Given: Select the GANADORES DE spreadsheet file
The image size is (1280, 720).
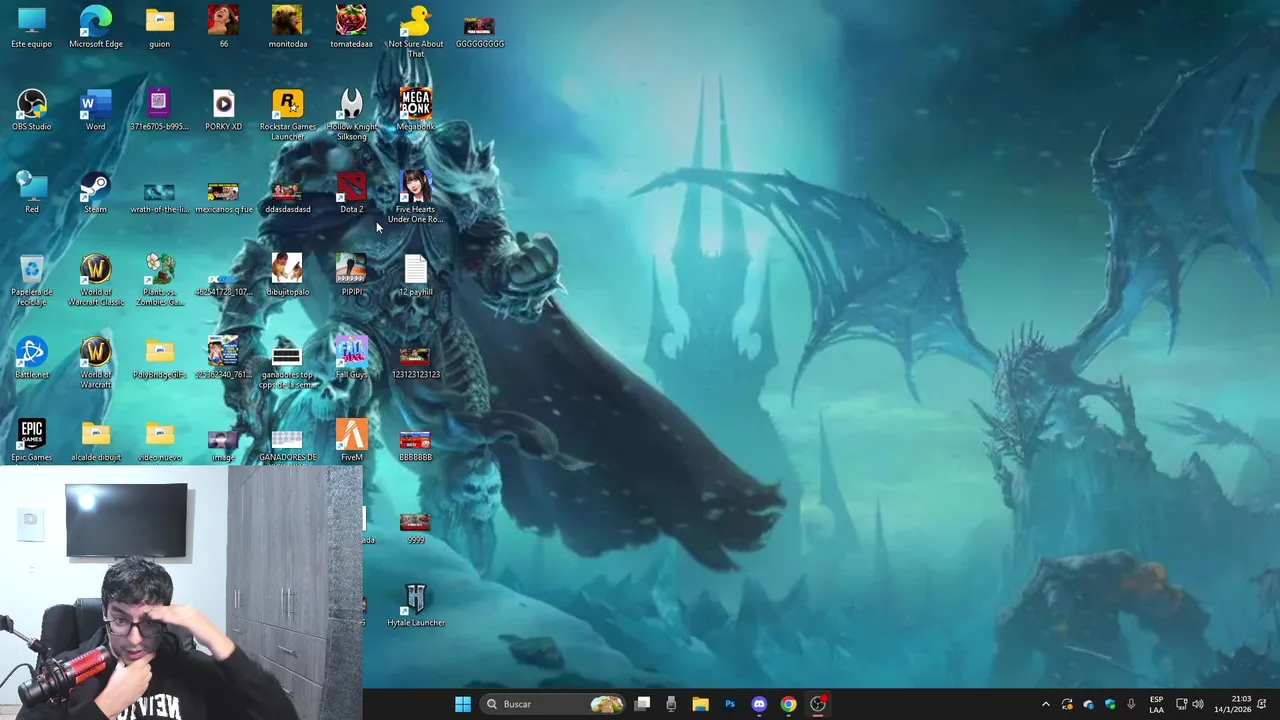Looking at the screenshot, I should tap(287, 446).
